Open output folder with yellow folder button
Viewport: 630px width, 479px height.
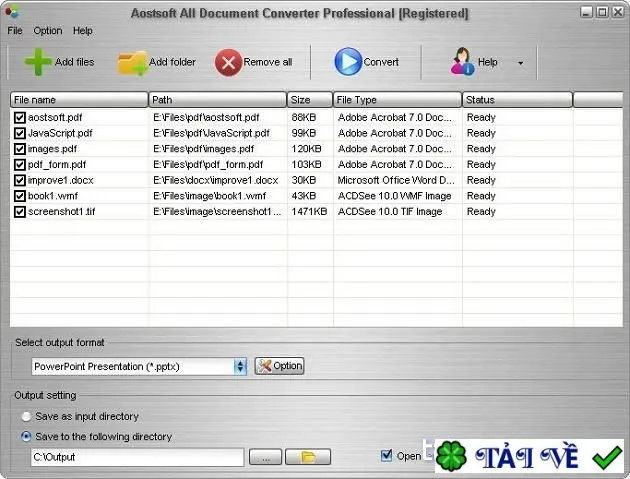(308, 457)
